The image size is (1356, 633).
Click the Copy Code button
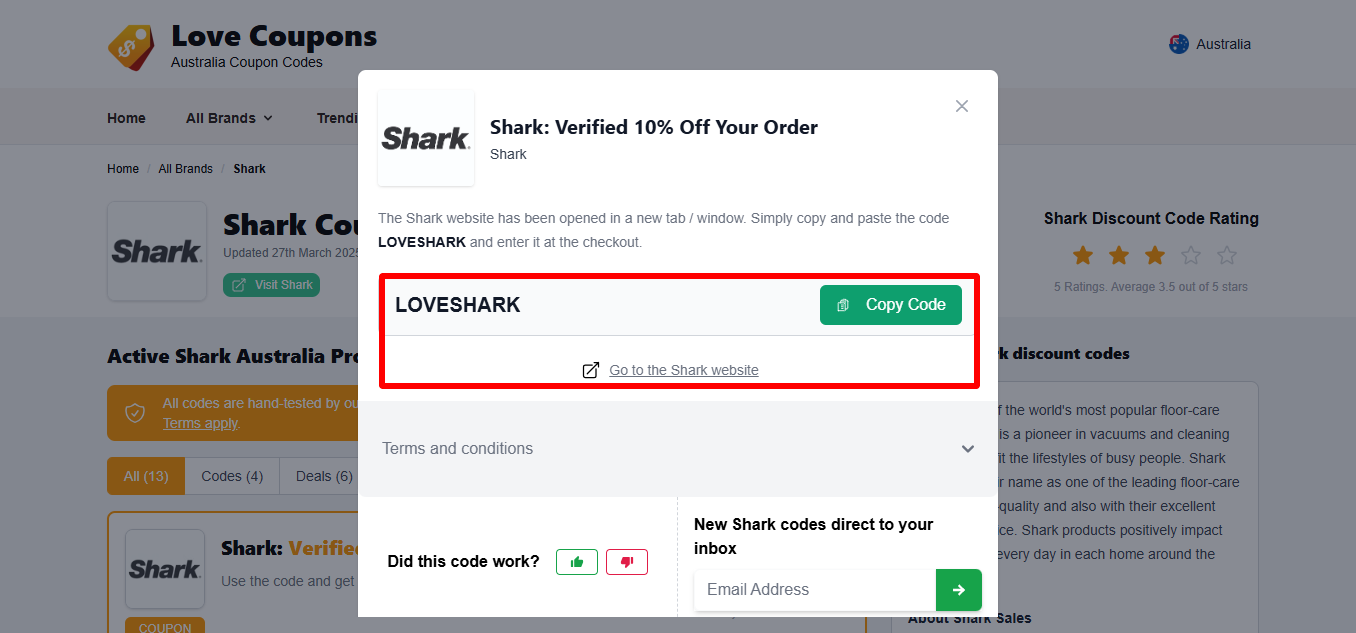point(890,304)
